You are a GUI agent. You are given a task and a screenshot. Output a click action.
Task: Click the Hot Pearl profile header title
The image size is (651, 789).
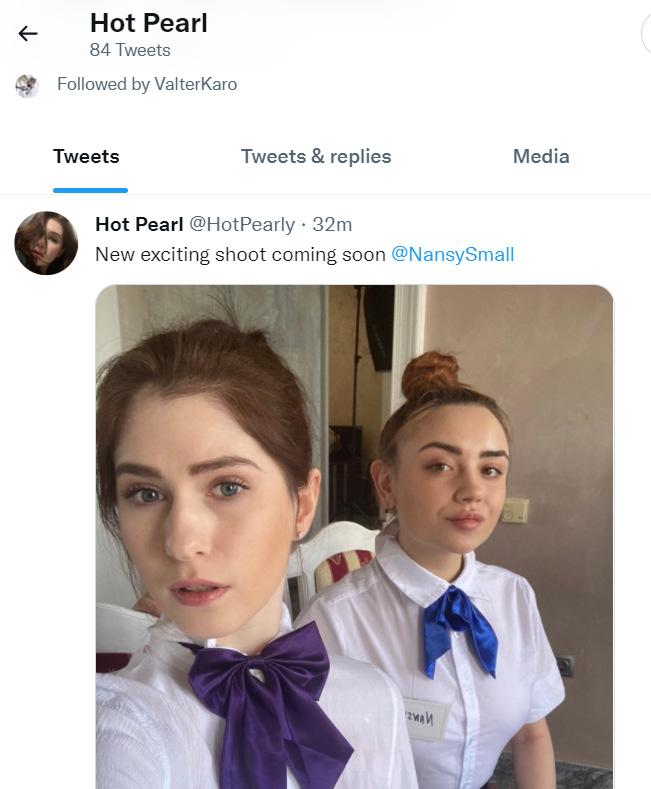[x=149, y=22]
